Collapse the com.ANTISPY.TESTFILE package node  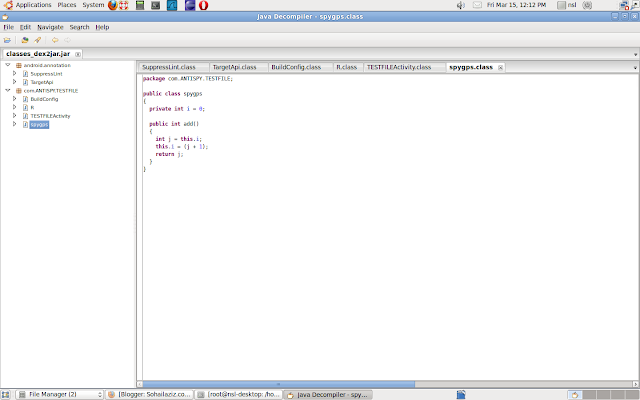(8, 90)
